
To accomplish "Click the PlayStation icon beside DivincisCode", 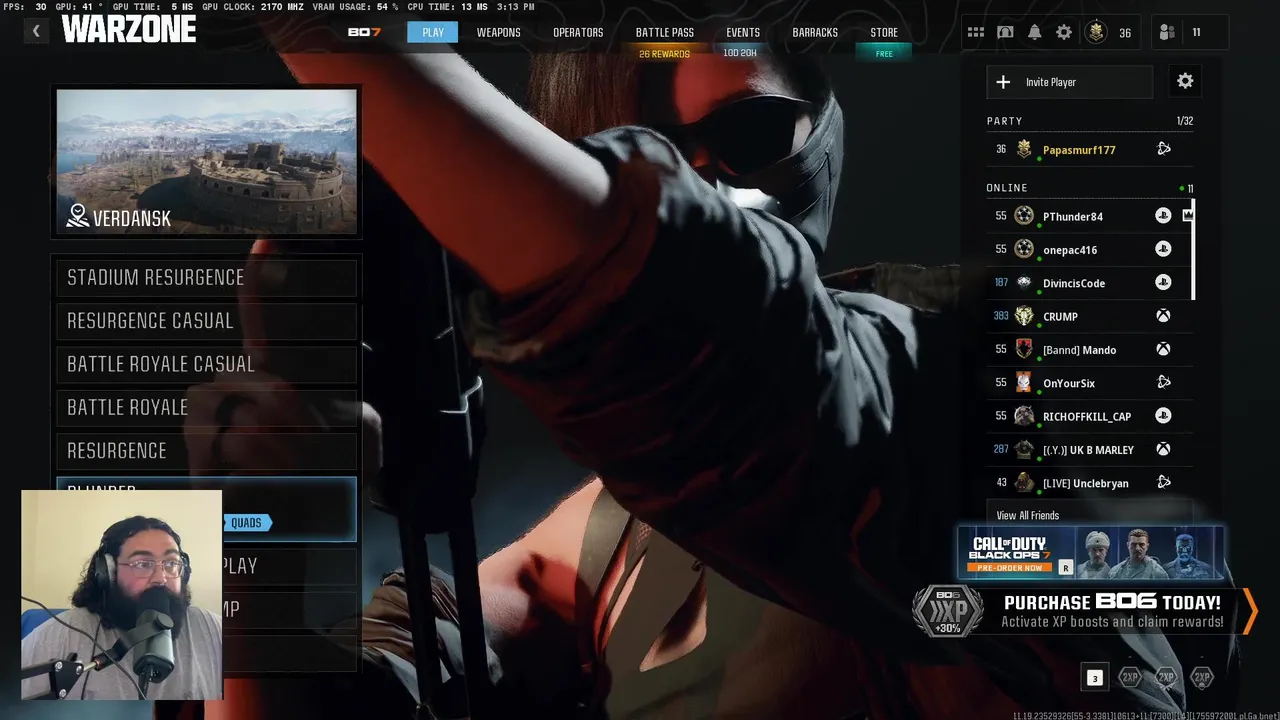I will pyautogui.click(x=1163, y=283).
